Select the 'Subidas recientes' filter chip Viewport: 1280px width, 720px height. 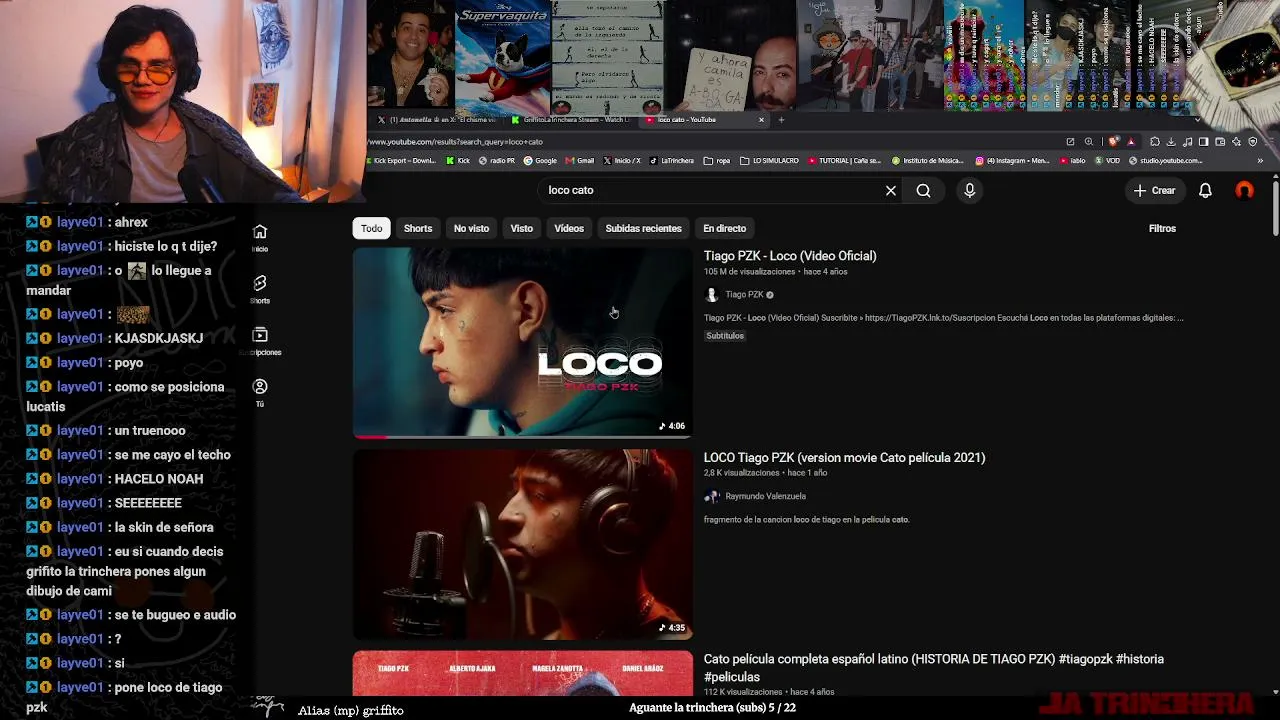643,228
